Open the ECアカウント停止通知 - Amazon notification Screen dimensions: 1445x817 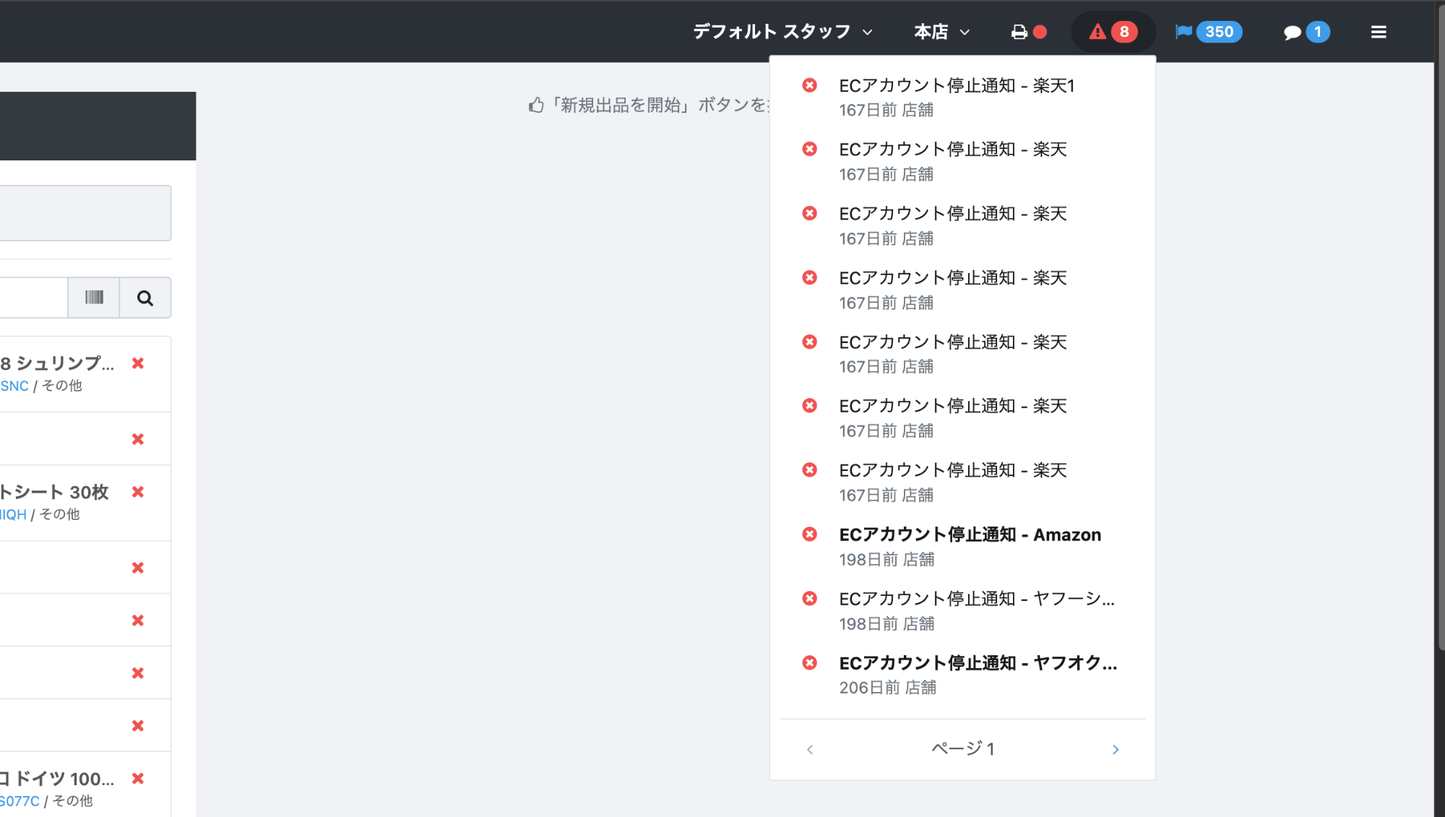(969, 534)
